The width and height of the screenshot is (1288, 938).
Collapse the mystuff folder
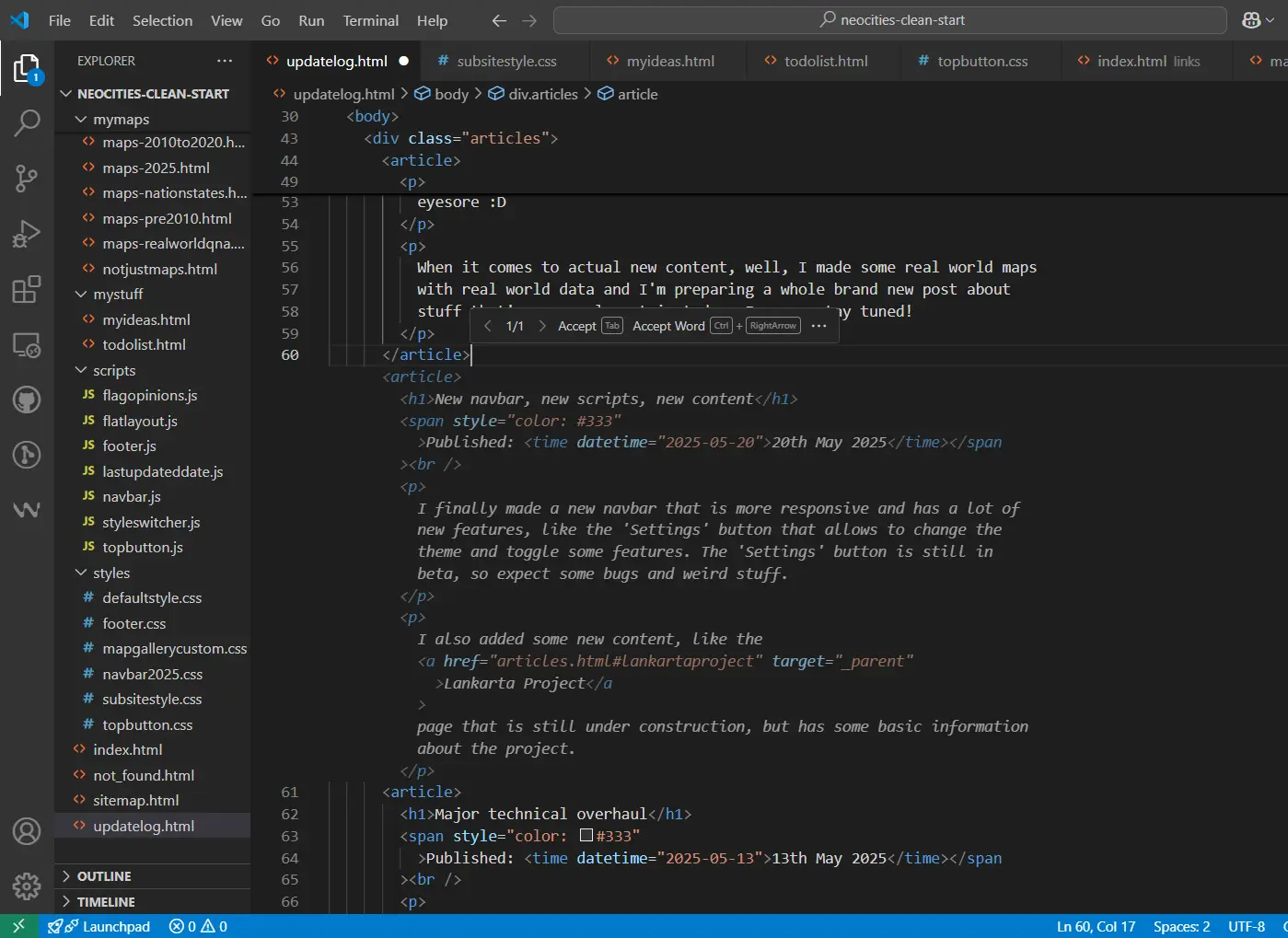[x=81, y=295]
